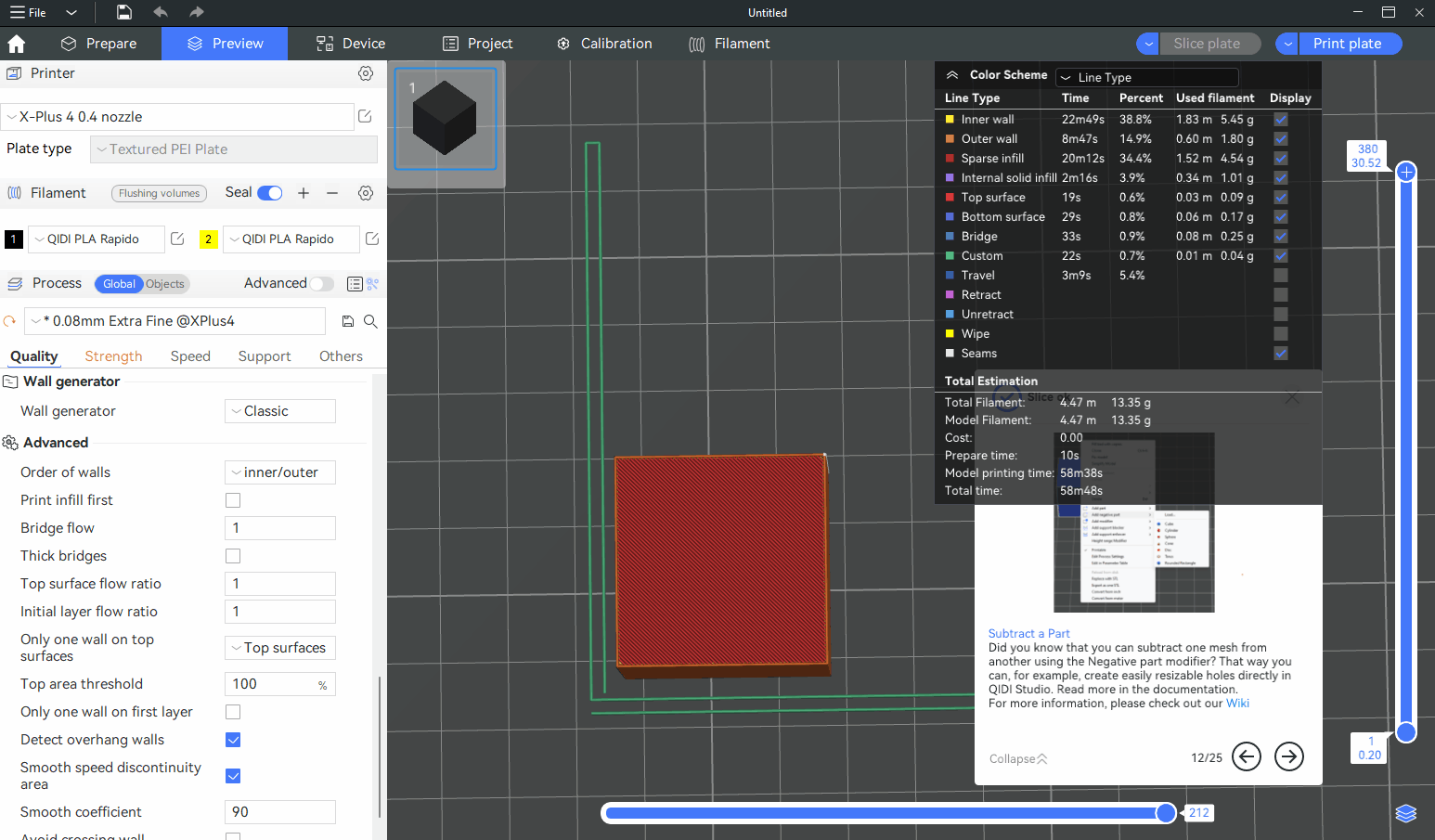Screen dimensions: 1435x840
Task: Toggle Travel line display checkbox
Action: coord(1281,276)
